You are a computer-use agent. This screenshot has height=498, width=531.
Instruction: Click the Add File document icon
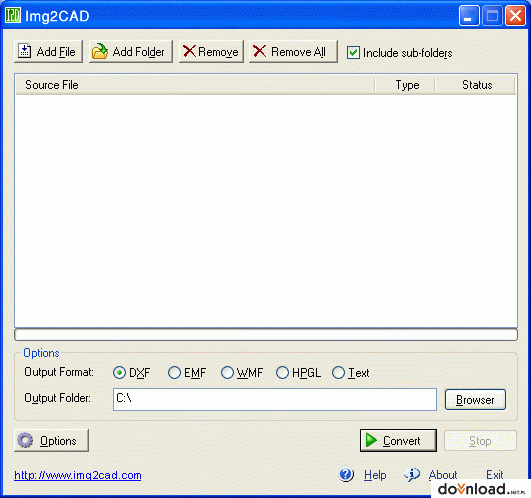point(24,51)
